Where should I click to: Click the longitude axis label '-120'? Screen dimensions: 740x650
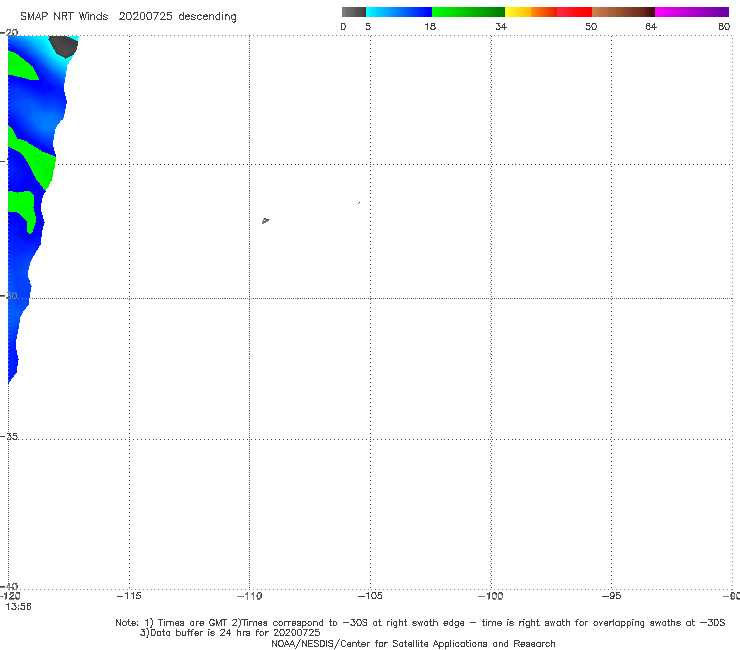tap(10, 596)
